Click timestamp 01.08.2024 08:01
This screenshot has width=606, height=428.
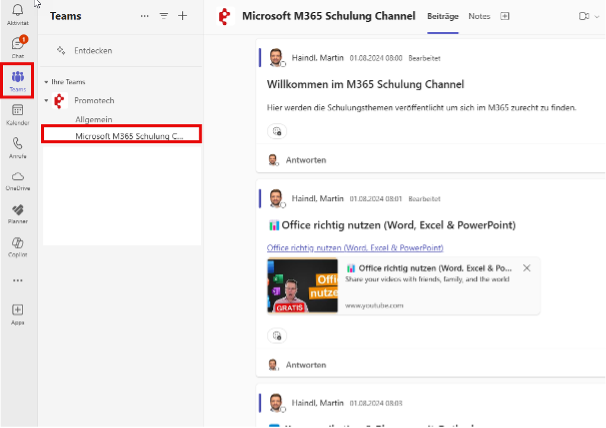point(376,199)
